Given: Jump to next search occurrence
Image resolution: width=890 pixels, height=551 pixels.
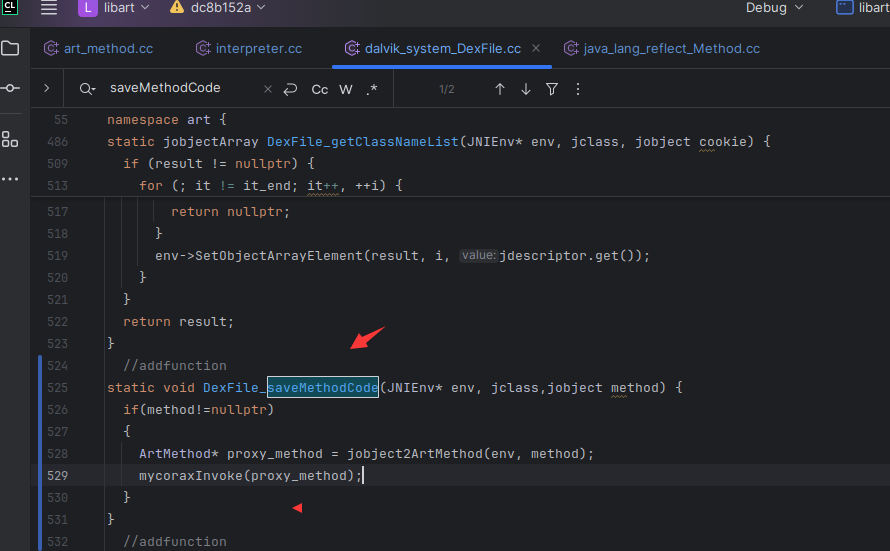Looking at the screenshot, I should tap(526, 89).
